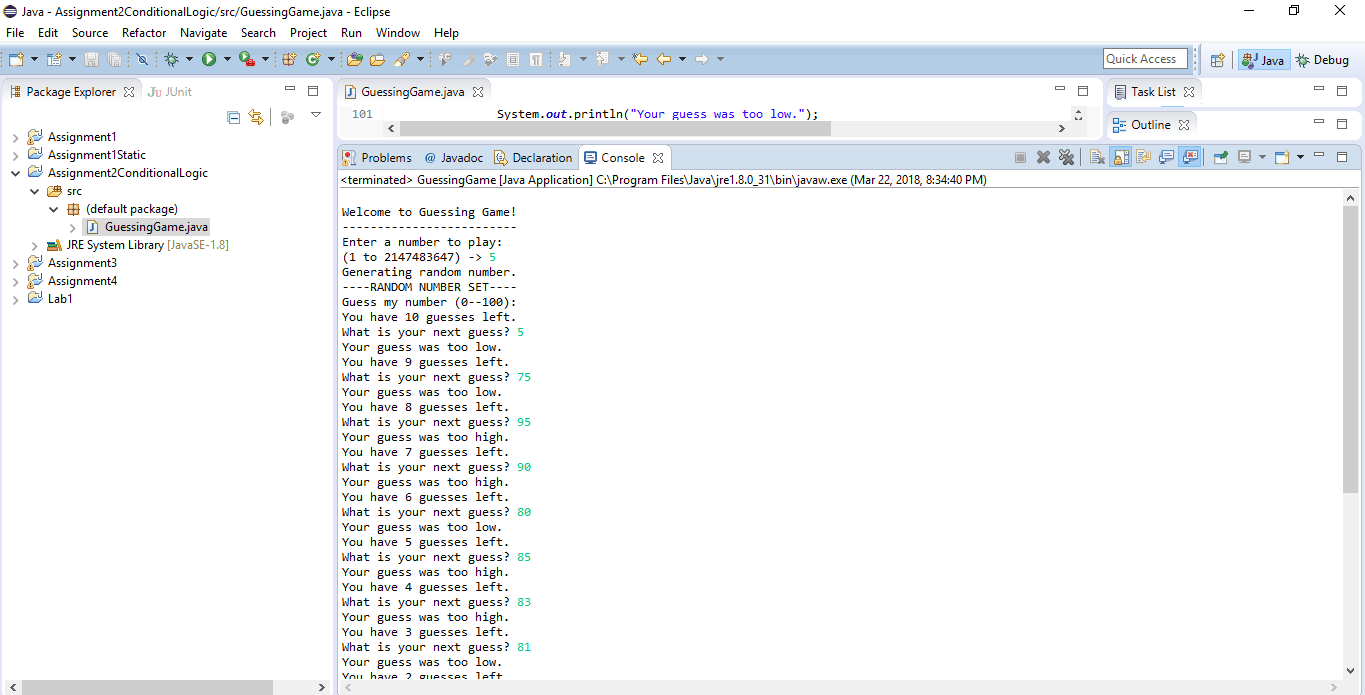Switch to the Declaration tab
Viewport: 1365px width, 695px height.
(533, 158)
